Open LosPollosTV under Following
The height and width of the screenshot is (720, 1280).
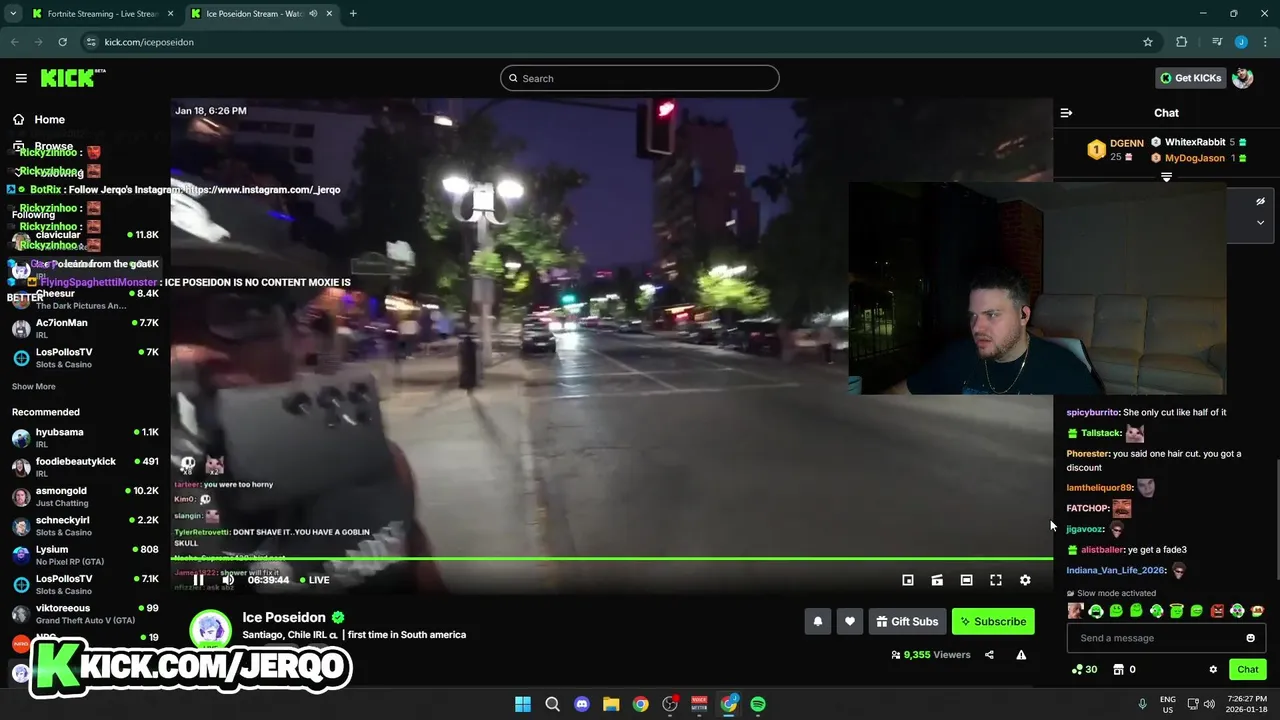tap(85, 358)
